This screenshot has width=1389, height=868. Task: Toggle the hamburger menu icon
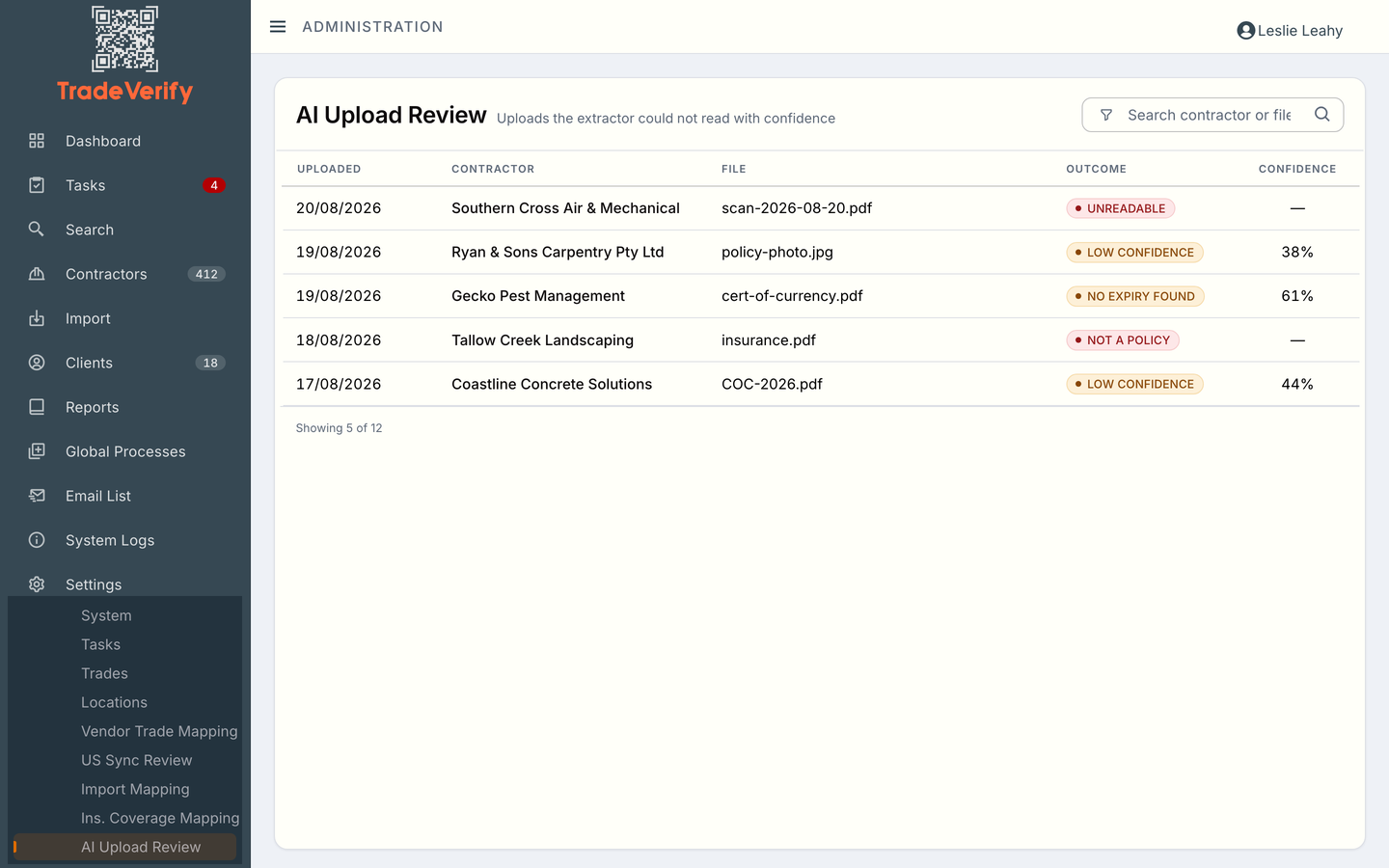point(278,27)
